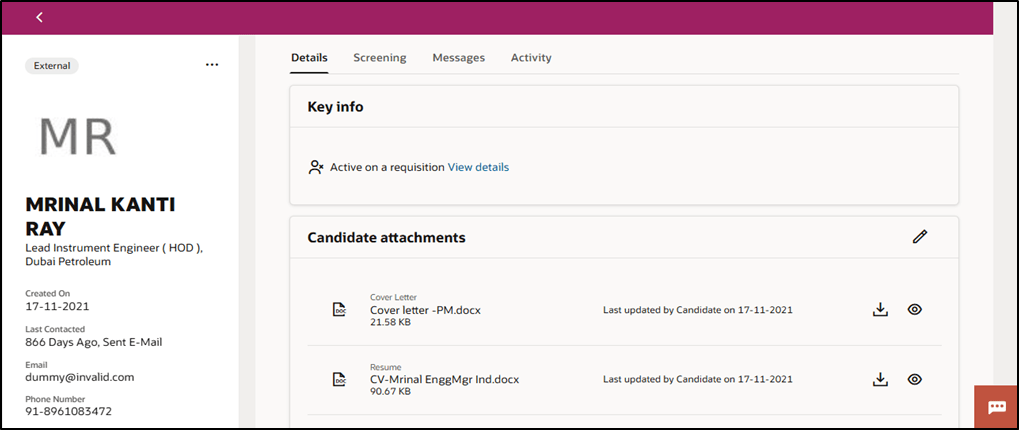Edit candidate attachments with pencil icon
1019x430 pixels.
920,237
